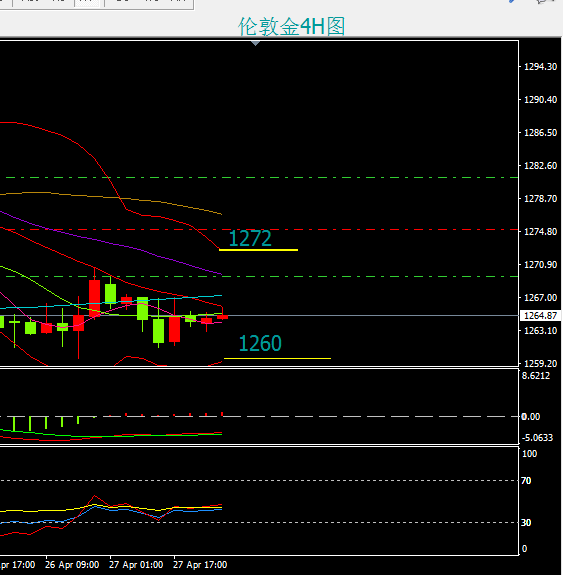
Task: Select the red dashed horizontal line
Action: click(259, 230)
